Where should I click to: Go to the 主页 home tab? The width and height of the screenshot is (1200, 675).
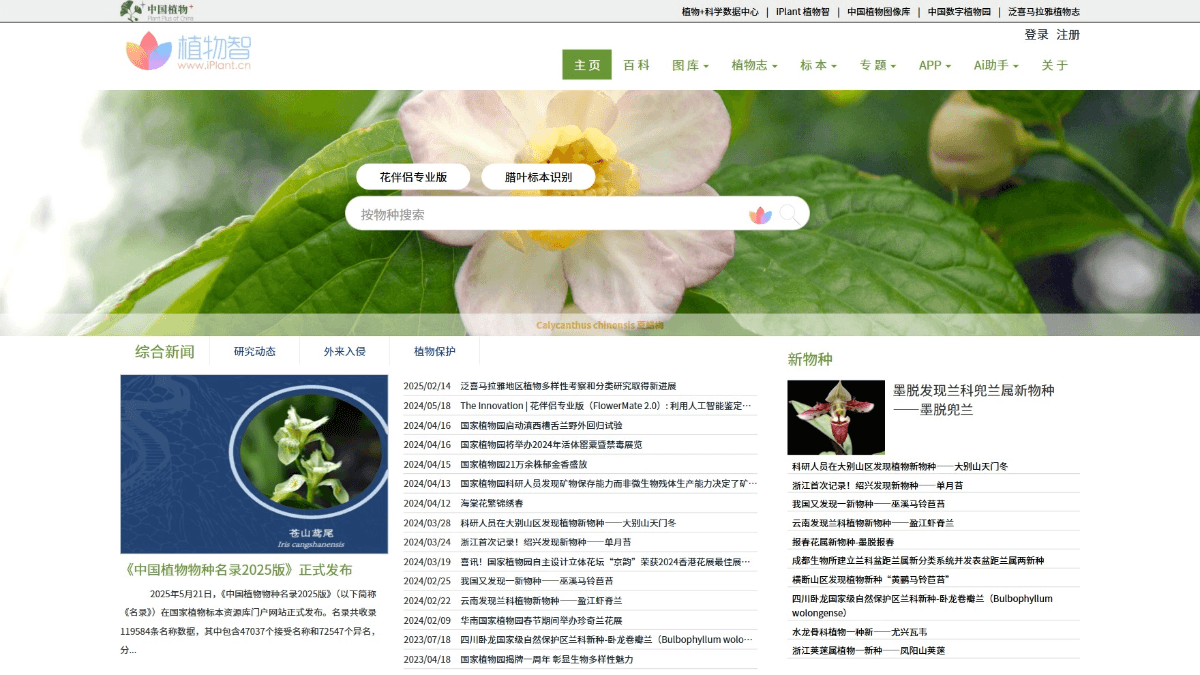point(587,65)
